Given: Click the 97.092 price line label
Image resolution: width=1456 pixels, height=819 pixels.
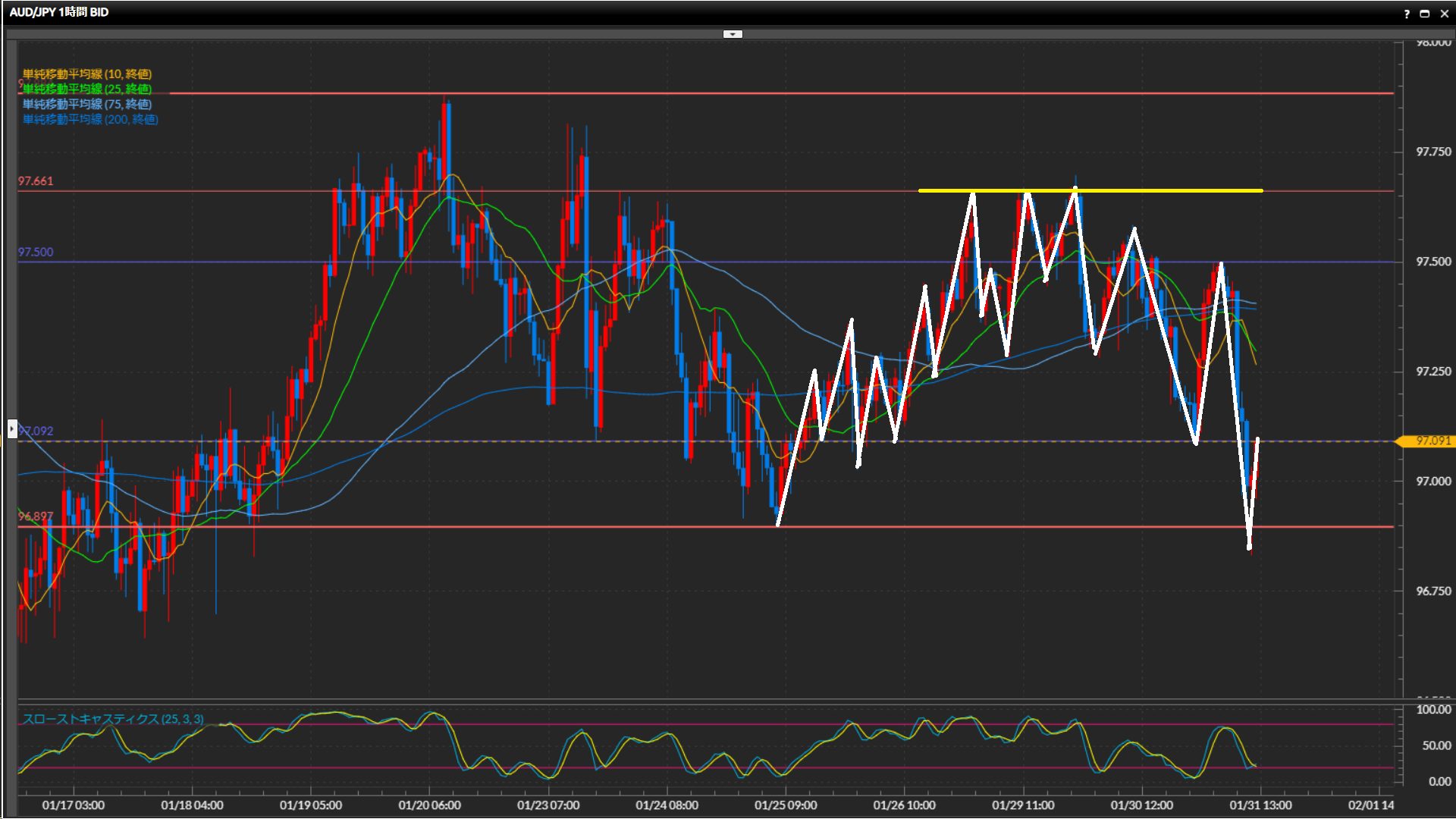Looking at the screenshot, I should [37, 431].
